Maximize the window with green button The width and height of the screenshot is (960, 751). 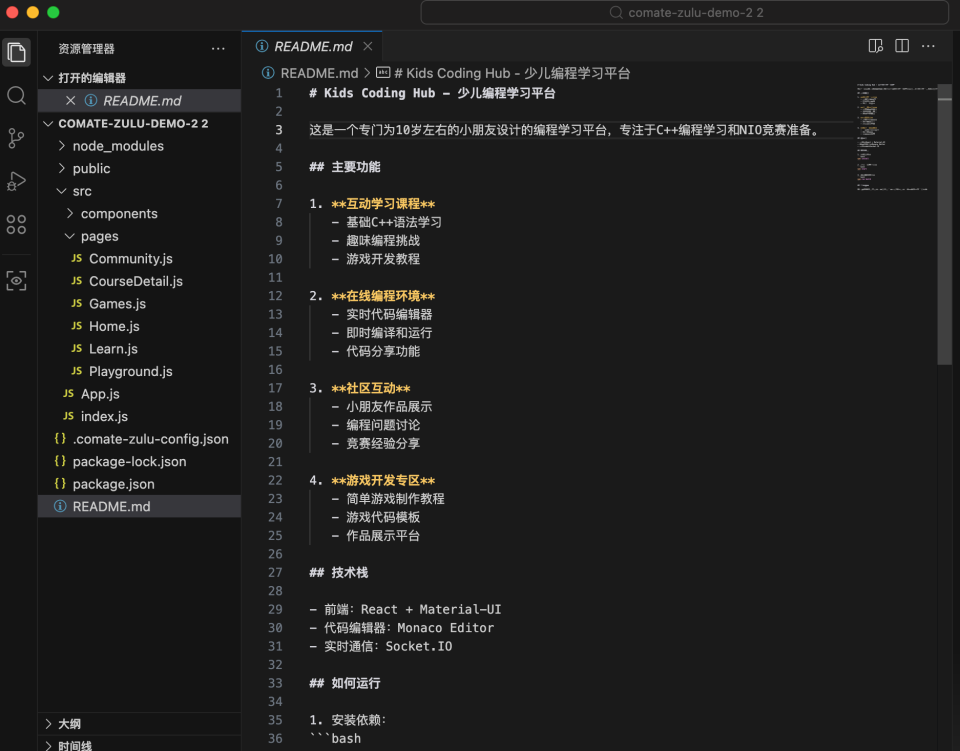tap(53, 12)
